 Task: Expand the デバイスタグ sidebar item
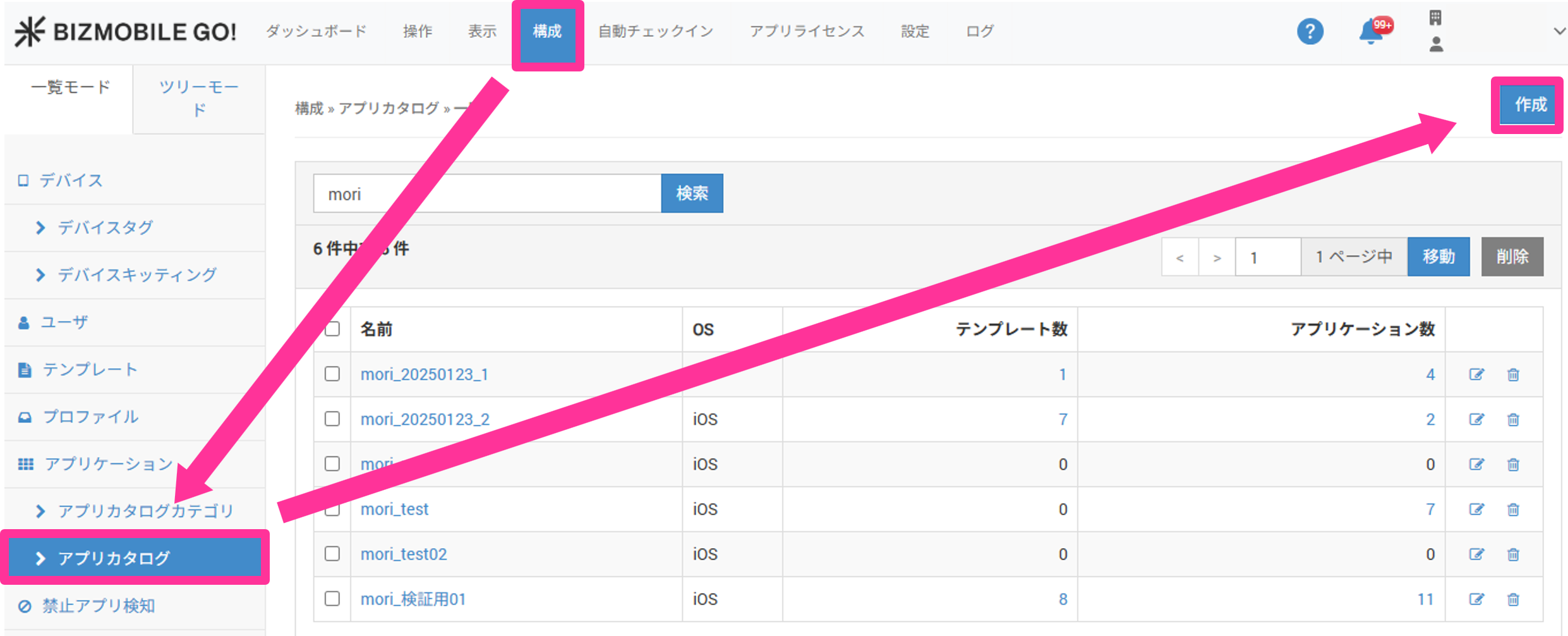click(x=105, y=227)
